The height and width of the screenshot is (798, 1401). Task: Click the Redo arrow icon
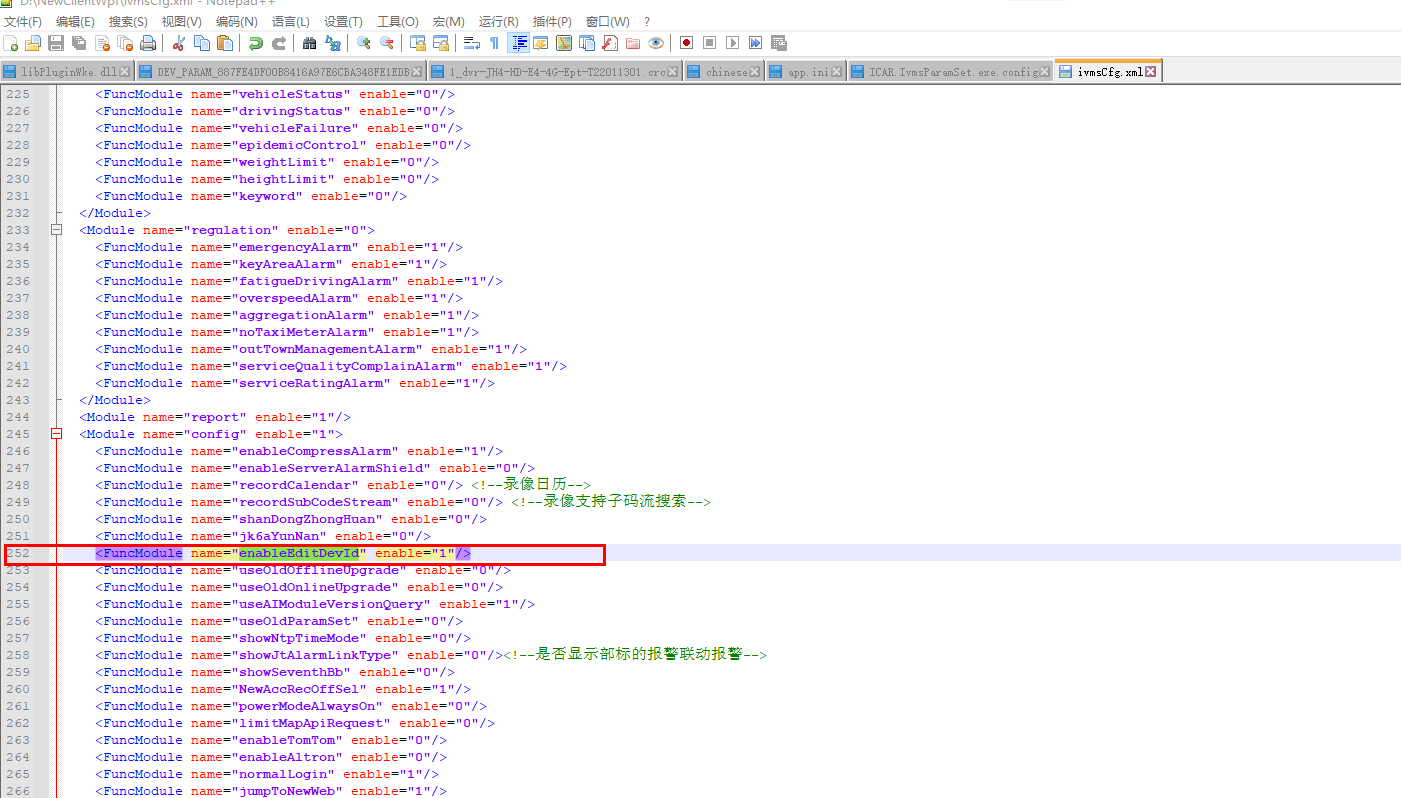pos(279,43)
